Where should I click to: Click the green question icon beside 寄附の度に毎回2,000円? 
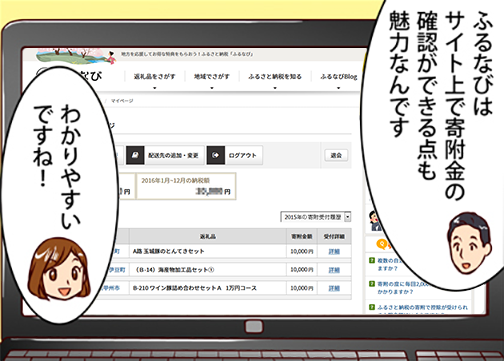pos(372,284)
